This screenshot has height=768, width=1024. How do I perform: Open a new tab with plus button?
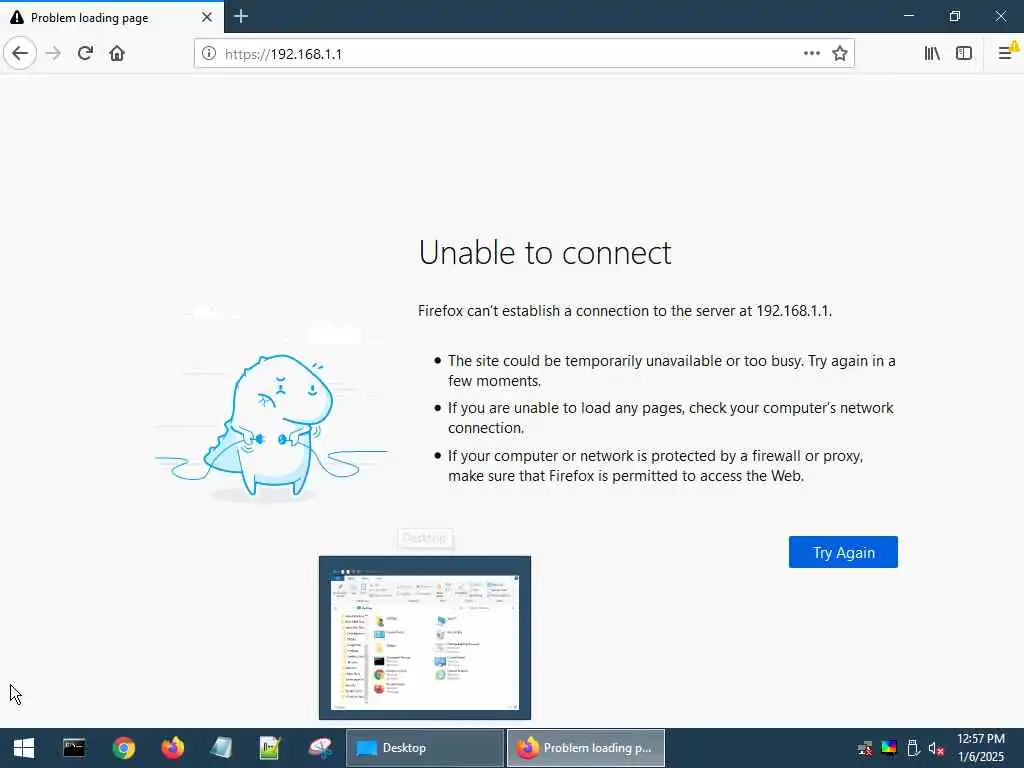pos(241,16)
